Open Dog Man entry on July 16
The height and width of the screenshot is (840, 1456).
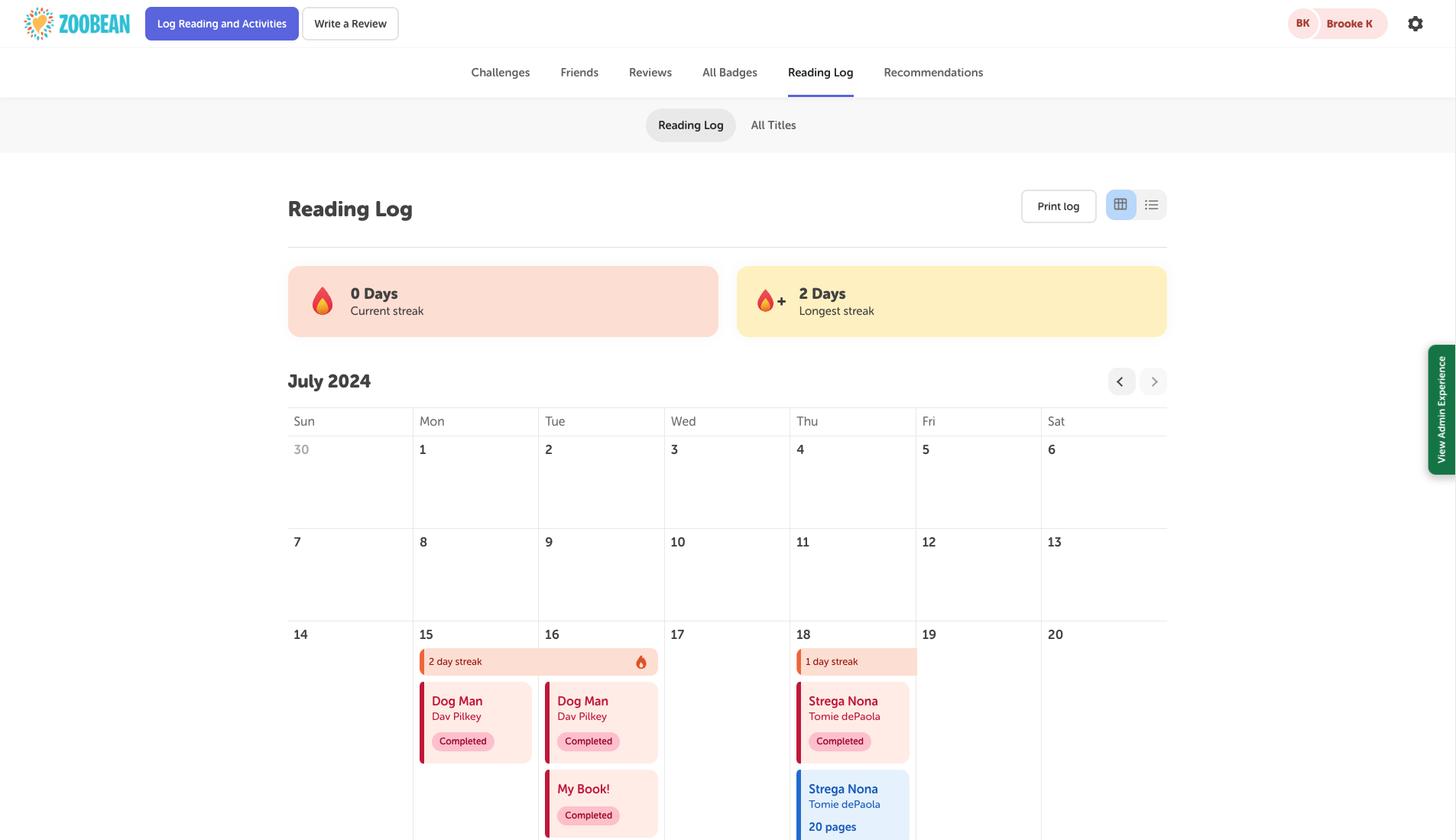[602, 722]
